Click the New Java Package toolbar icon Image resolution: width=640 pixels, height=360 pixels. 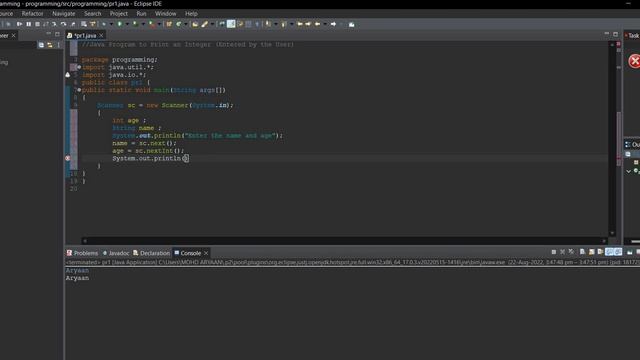click(169, 24)
